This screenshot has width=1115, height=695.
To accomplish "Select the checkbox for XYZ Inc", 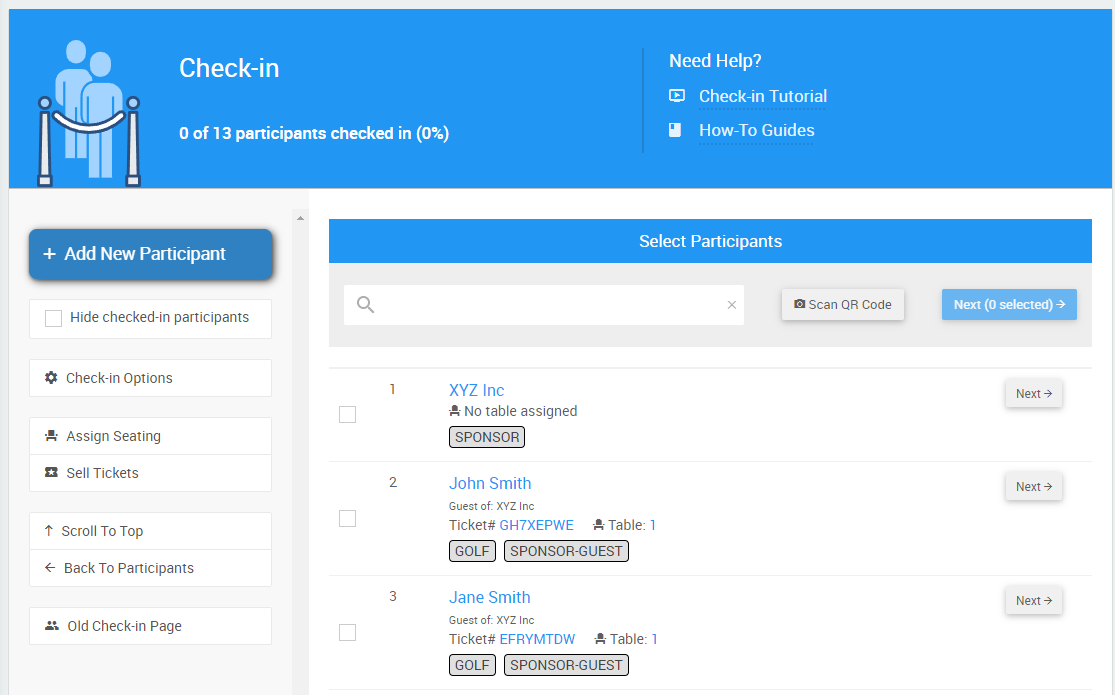I will [347, 414].
